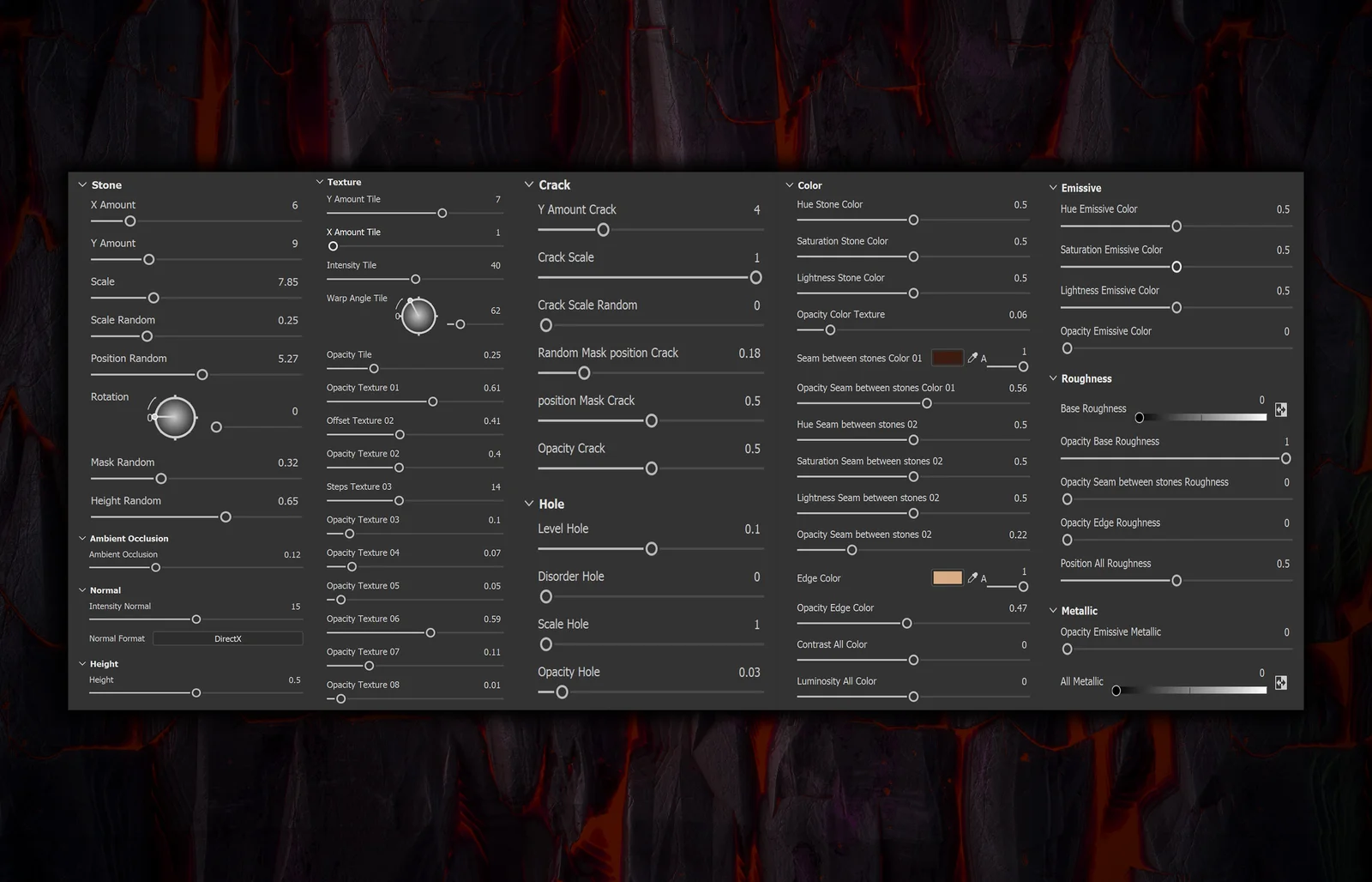Click the gradient ramp icon beside Base Roughness

pos(1280,409)
